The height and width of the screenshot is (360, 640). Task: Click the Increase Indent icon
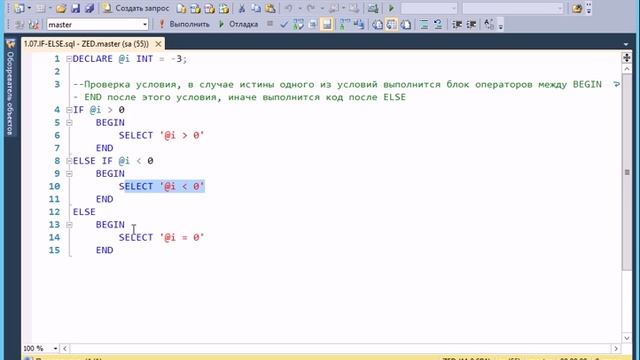471,25
